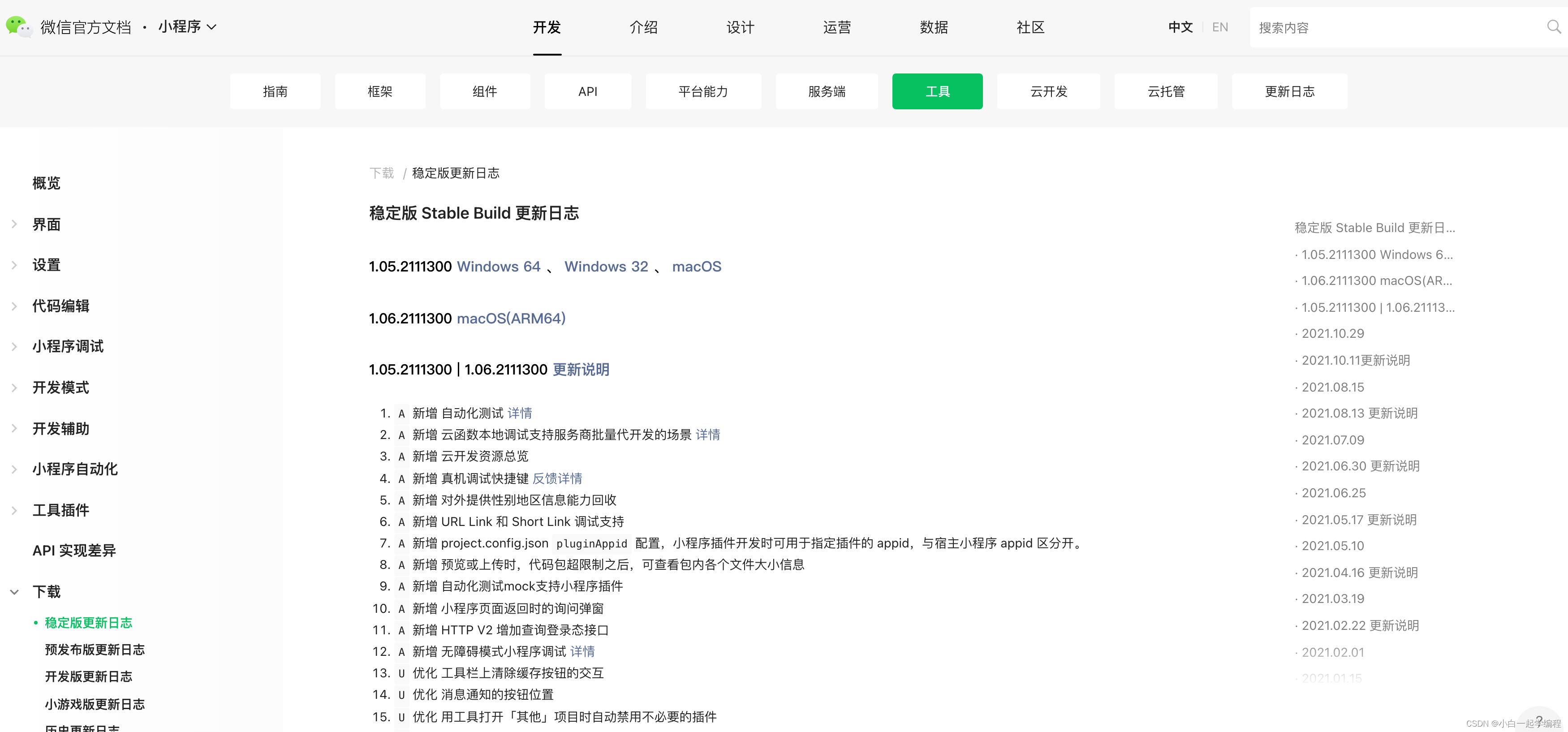Select 小游戏版更新日志 sidebar item
Screen dimensions: 1568x732
[95, 704]
